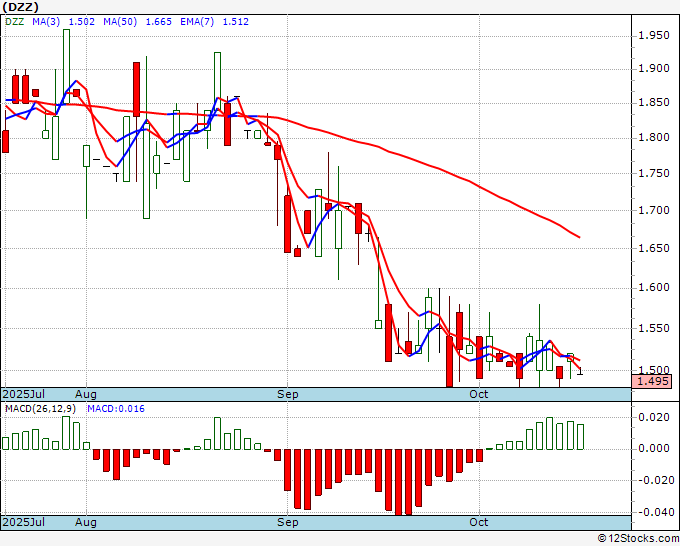Screen dimensions: 680x546
Task: Open the 12Stocks.com copyright link
Action: coord(638,539)
